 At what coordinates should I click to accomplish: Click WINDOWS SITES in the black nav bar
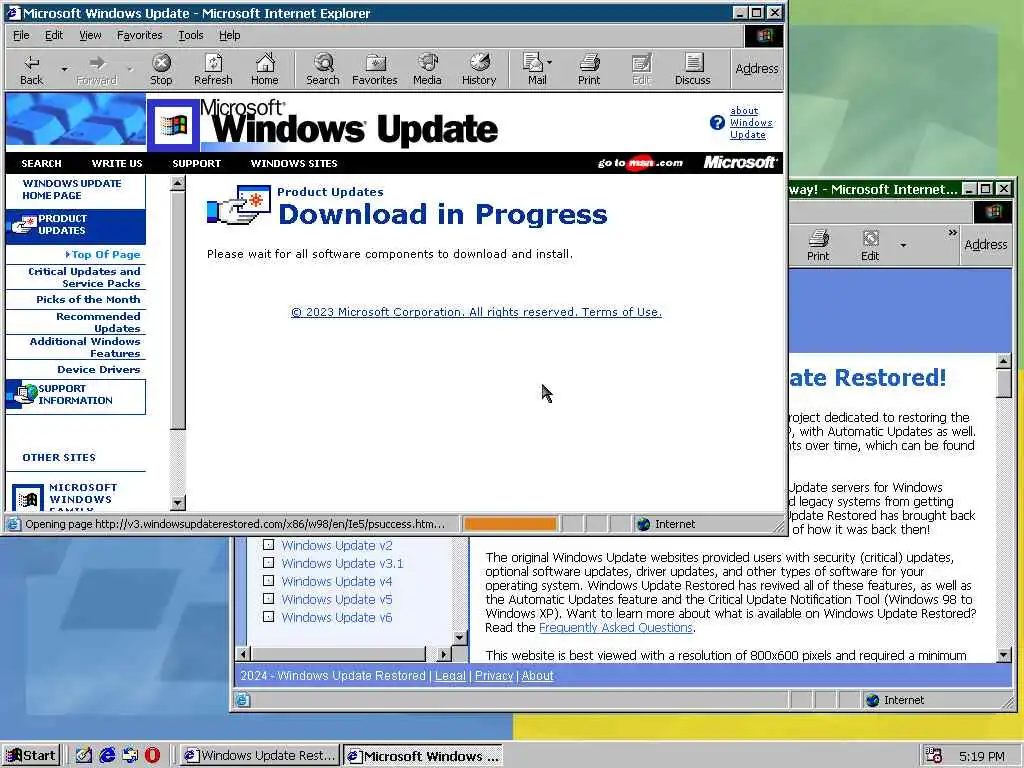pos(294,163)
